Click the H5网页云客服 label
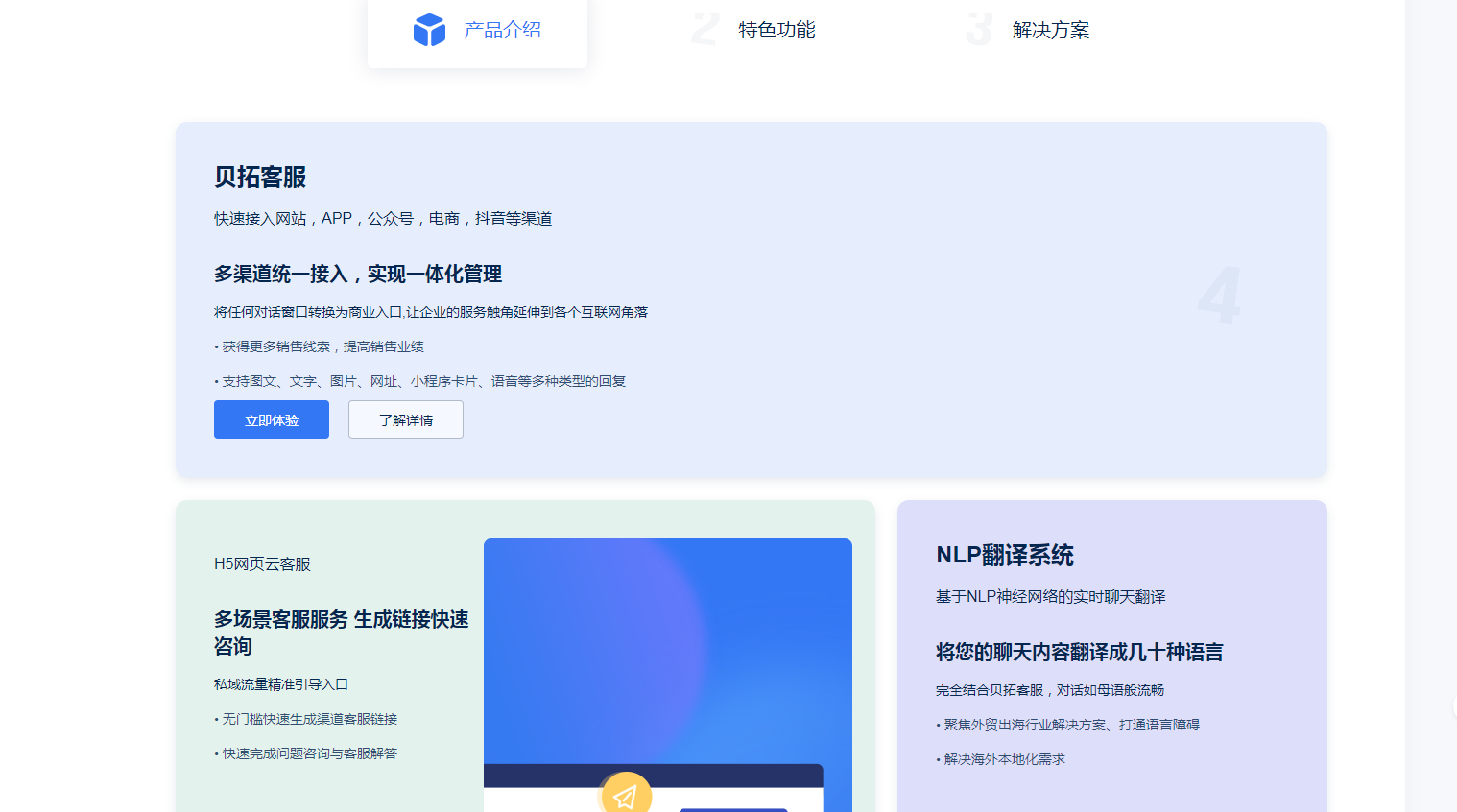 click(262, 564)
